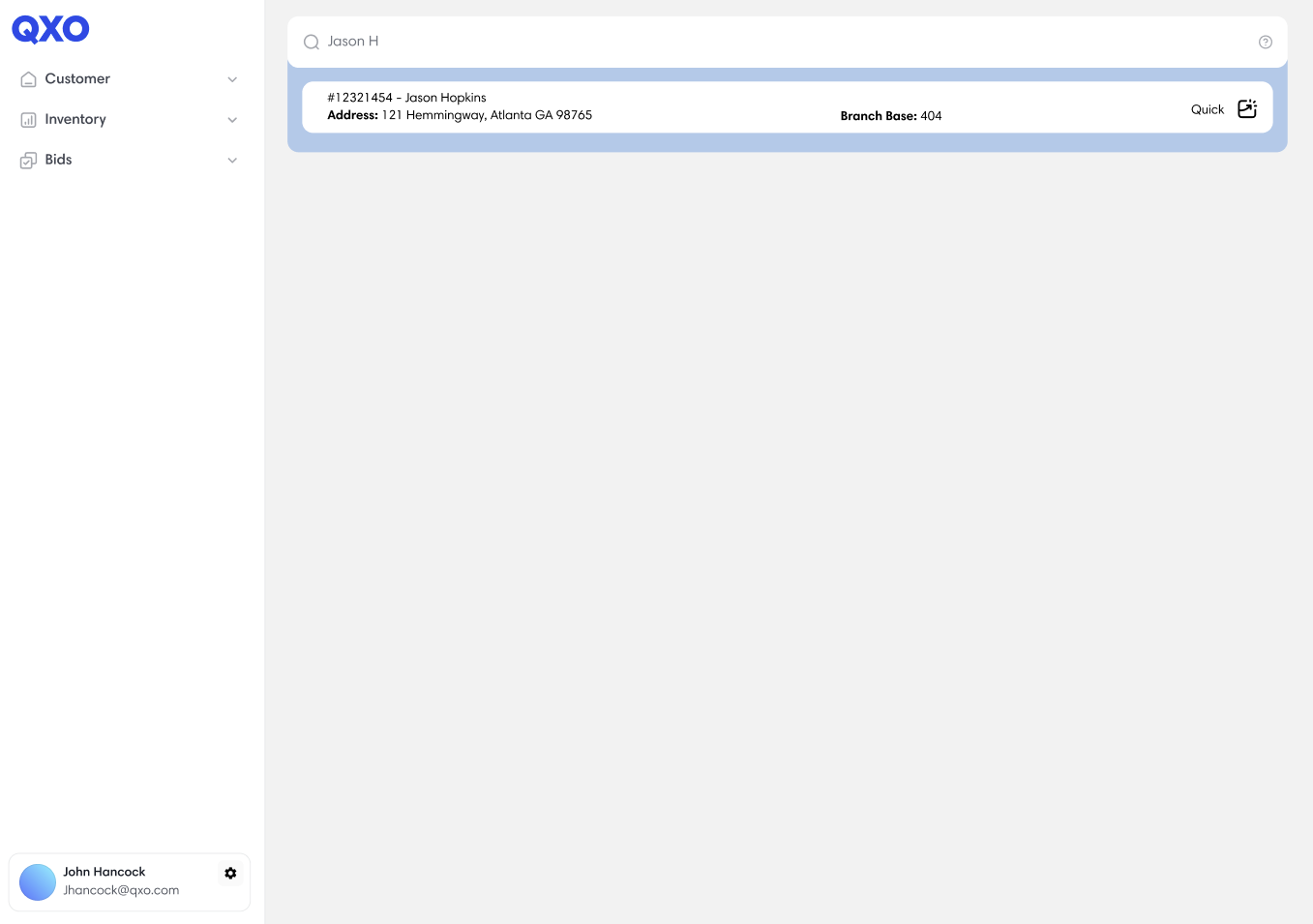Open settings with the gear icon
Image resolution: width=1313 pixels, height=924 pixels.
[230, 873]
